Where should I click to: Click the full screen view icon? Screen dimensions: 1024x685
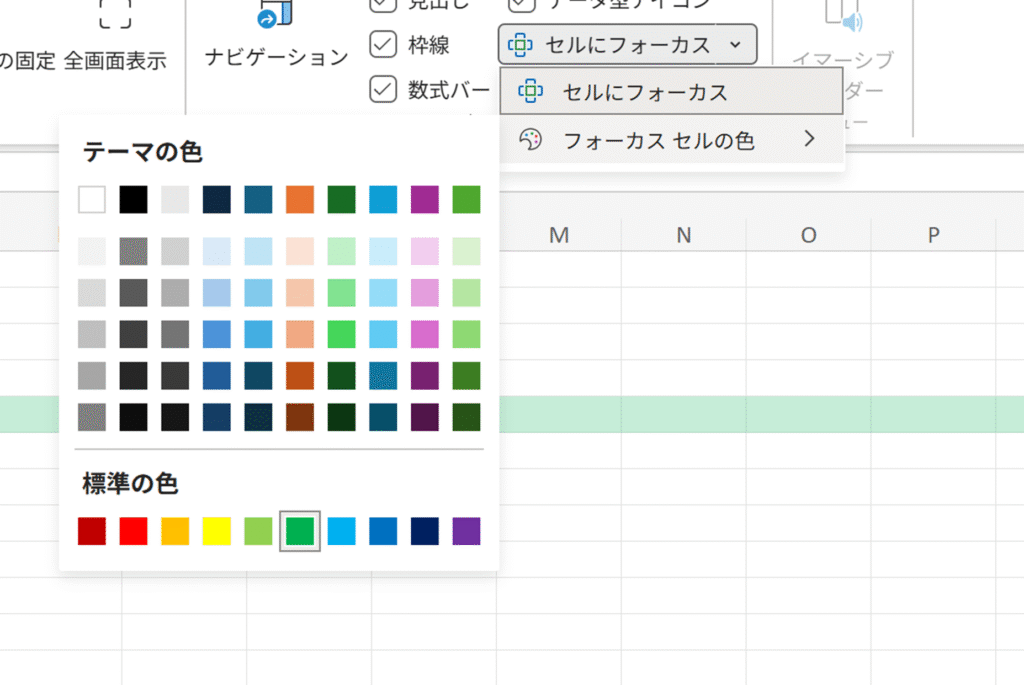(x=114, y=14)
